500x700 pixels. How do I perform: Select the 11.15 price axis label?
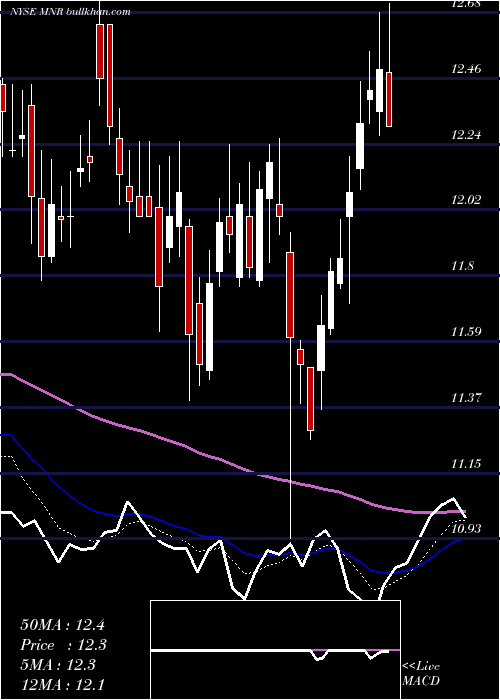[x=466, y=464]
